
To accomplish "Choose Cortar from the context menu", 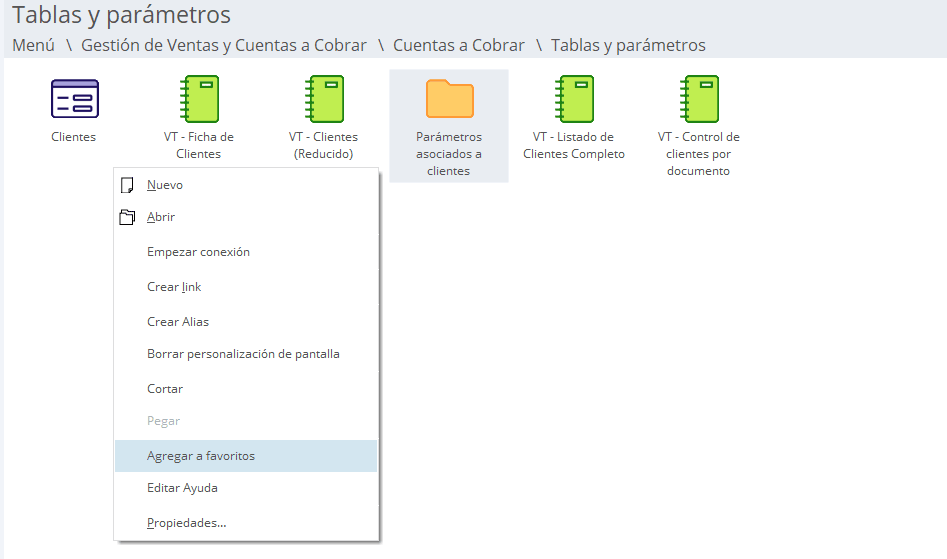I will click(x=165, y=389).
